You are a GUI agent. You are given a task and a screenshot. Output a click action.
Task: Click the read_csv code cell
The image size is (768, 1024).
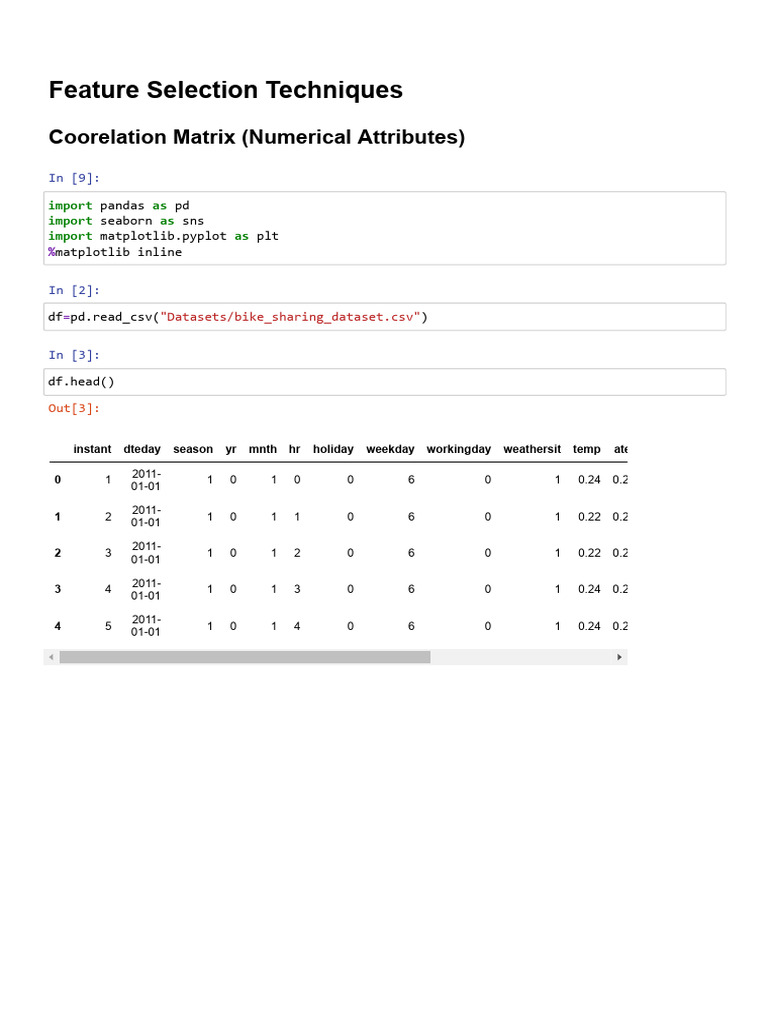[385, 317]
